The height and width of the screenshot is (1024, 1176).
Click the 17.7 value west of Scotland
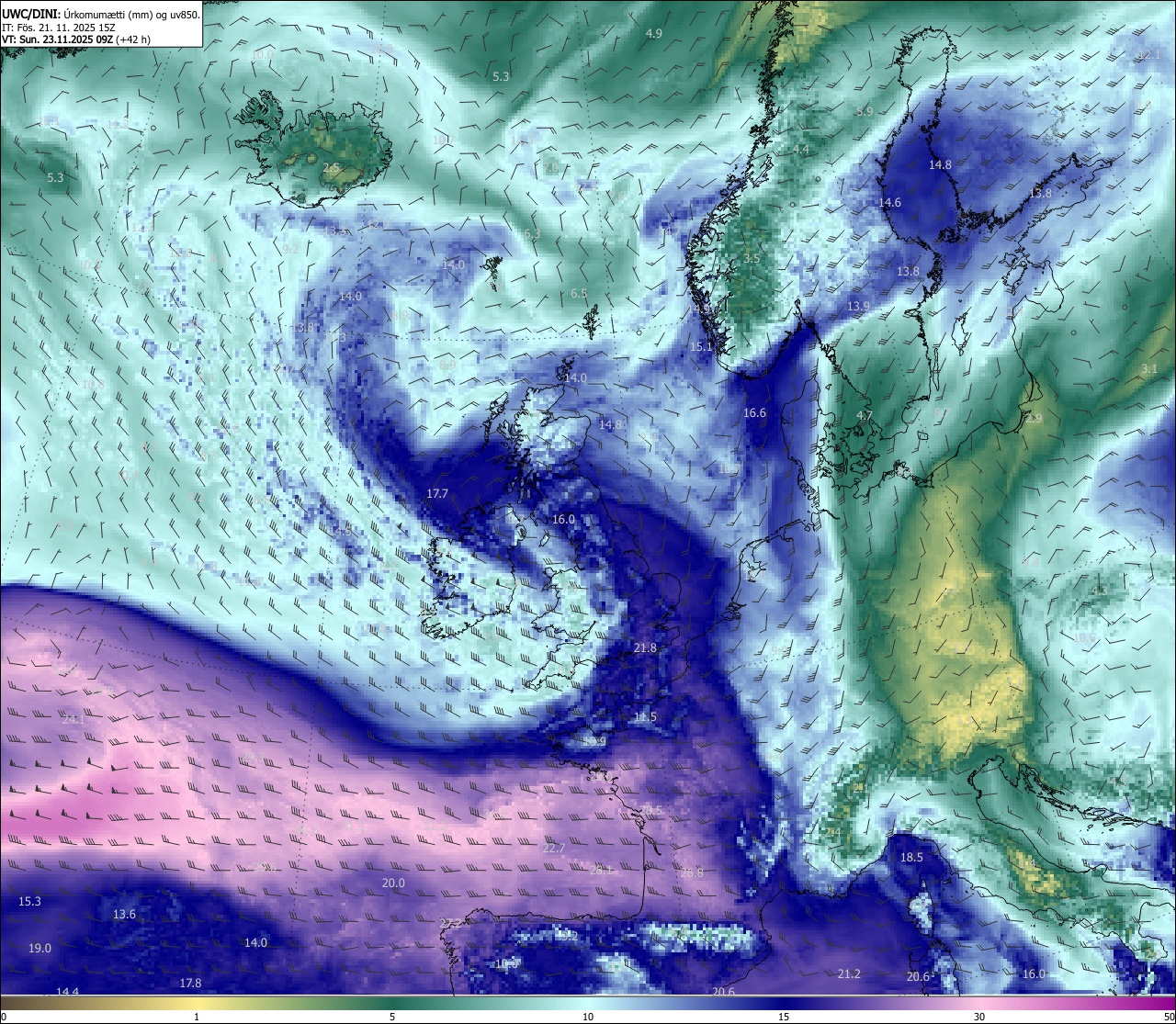[x=437, y=494]
